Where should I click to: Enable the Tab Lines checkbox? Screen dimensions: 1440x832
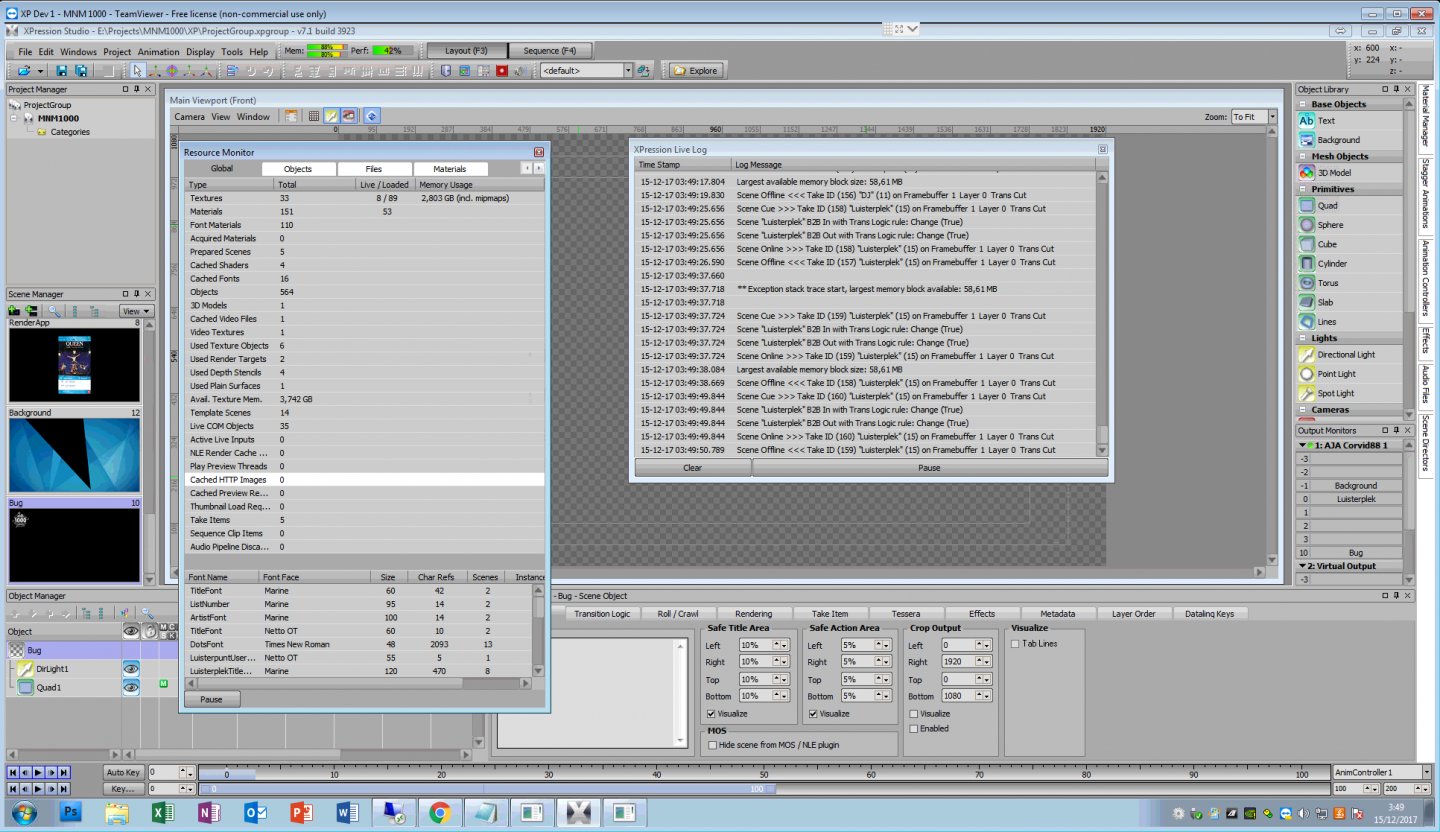[x=1015, y=644]
